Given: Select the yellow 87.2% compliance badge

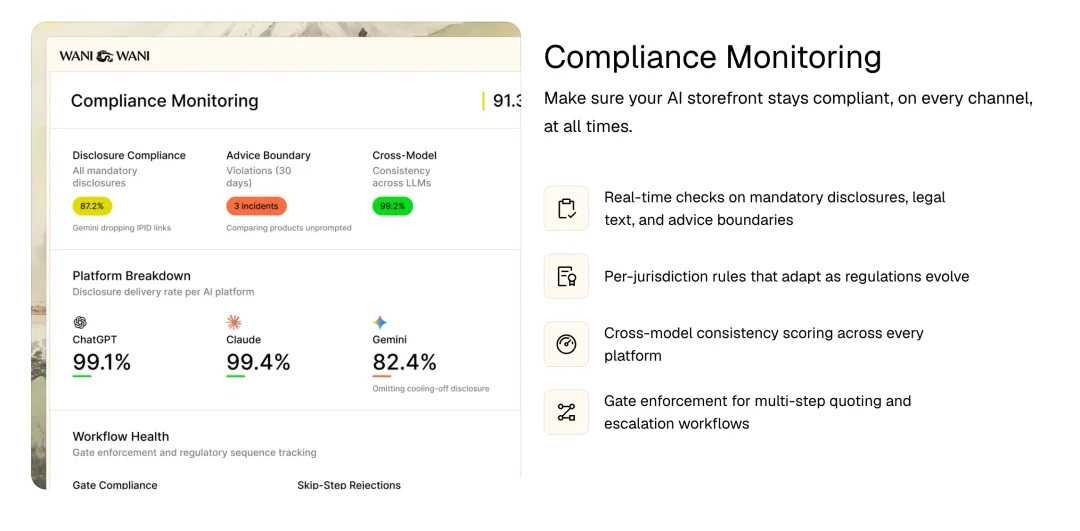Looking at the screenshot, I should [x=92, y=206].
